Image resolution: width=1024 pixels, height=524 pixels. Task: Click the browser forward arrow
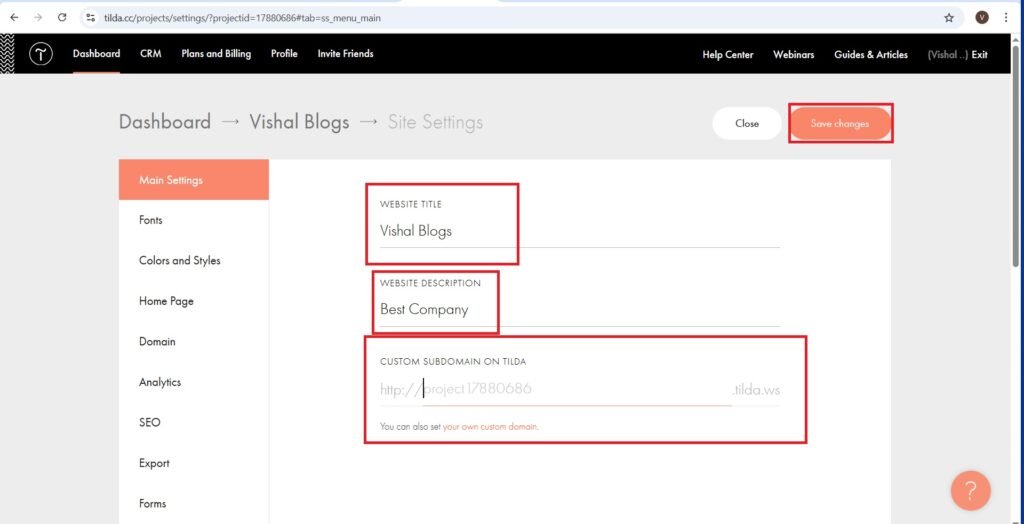38,18
